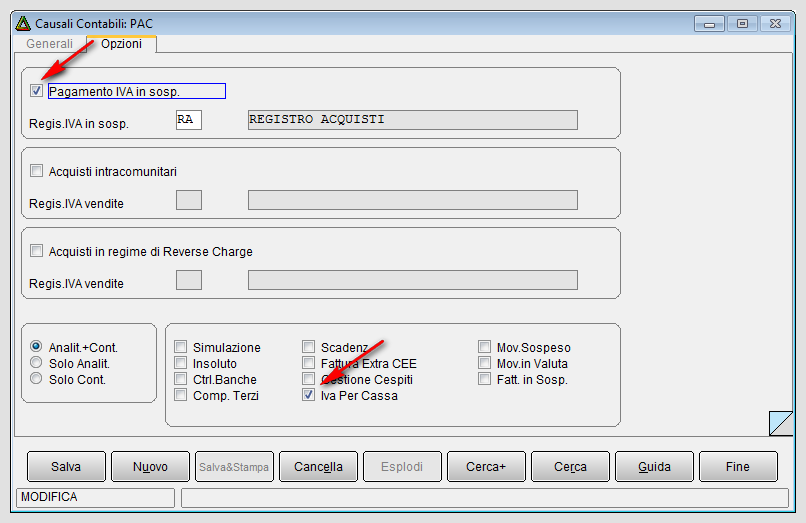Enable Acquisti intracomunitari checkbox
Image resolution: width=806 pixels, height=523 pixels.
click(36, 171)
